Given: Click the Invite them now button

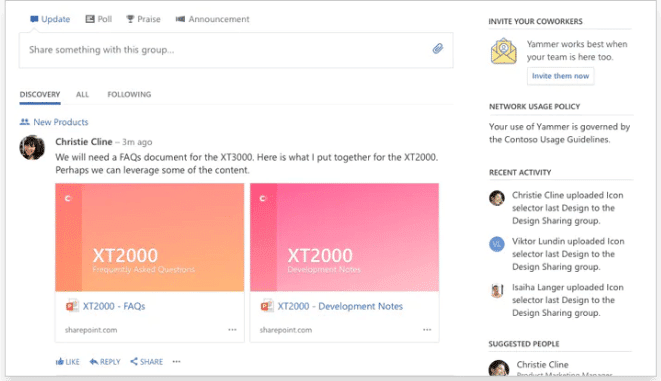Looking at the screenshot, I should (x=560, y=76).
